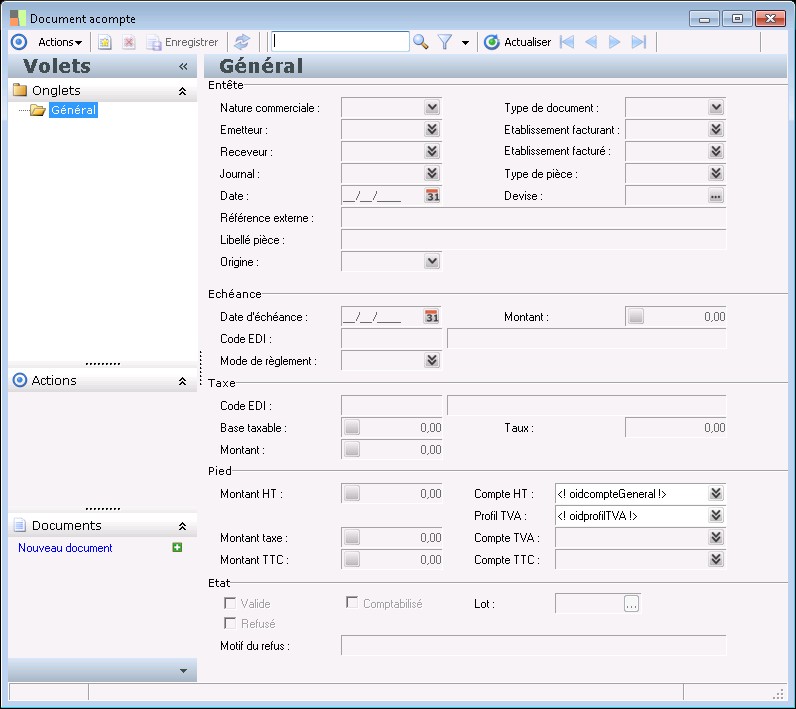Click in the Référence externe input field
This screenshot has width=796, height=709.
(533, 218)
